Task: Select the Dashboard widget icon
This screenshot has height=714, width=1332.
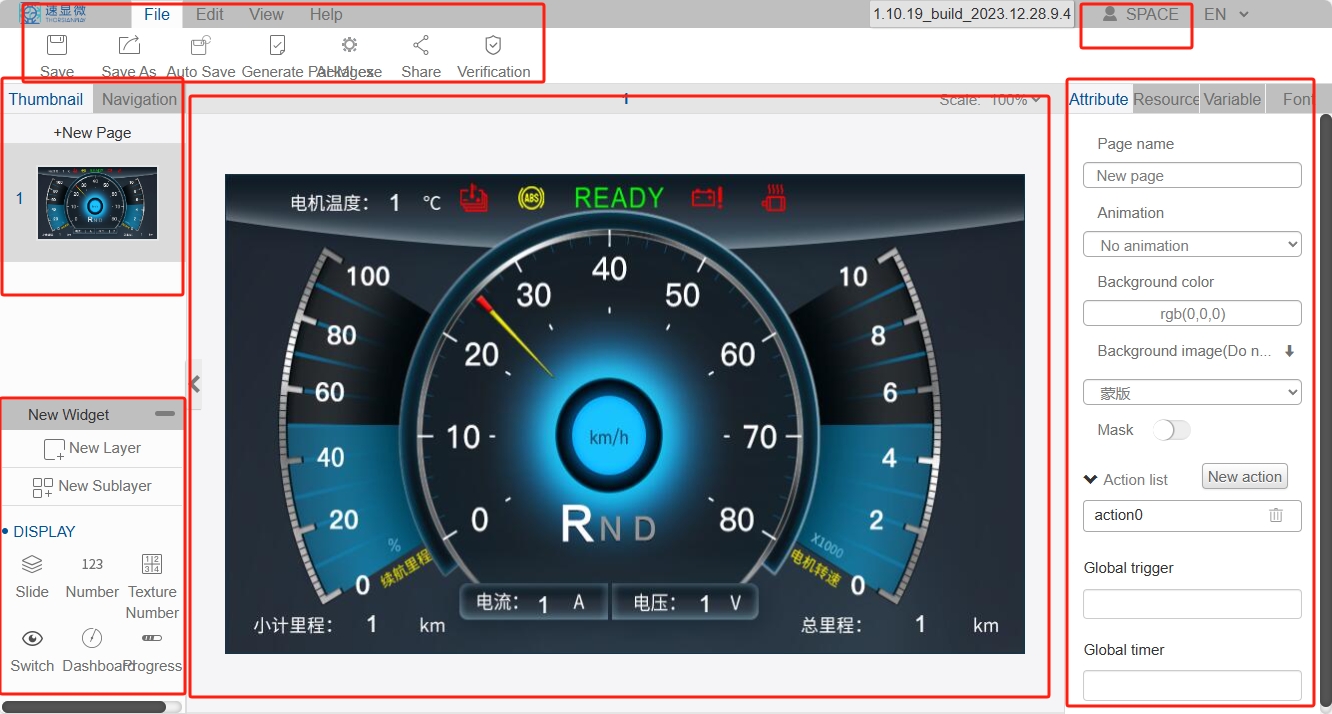Action: click(92, 638)
